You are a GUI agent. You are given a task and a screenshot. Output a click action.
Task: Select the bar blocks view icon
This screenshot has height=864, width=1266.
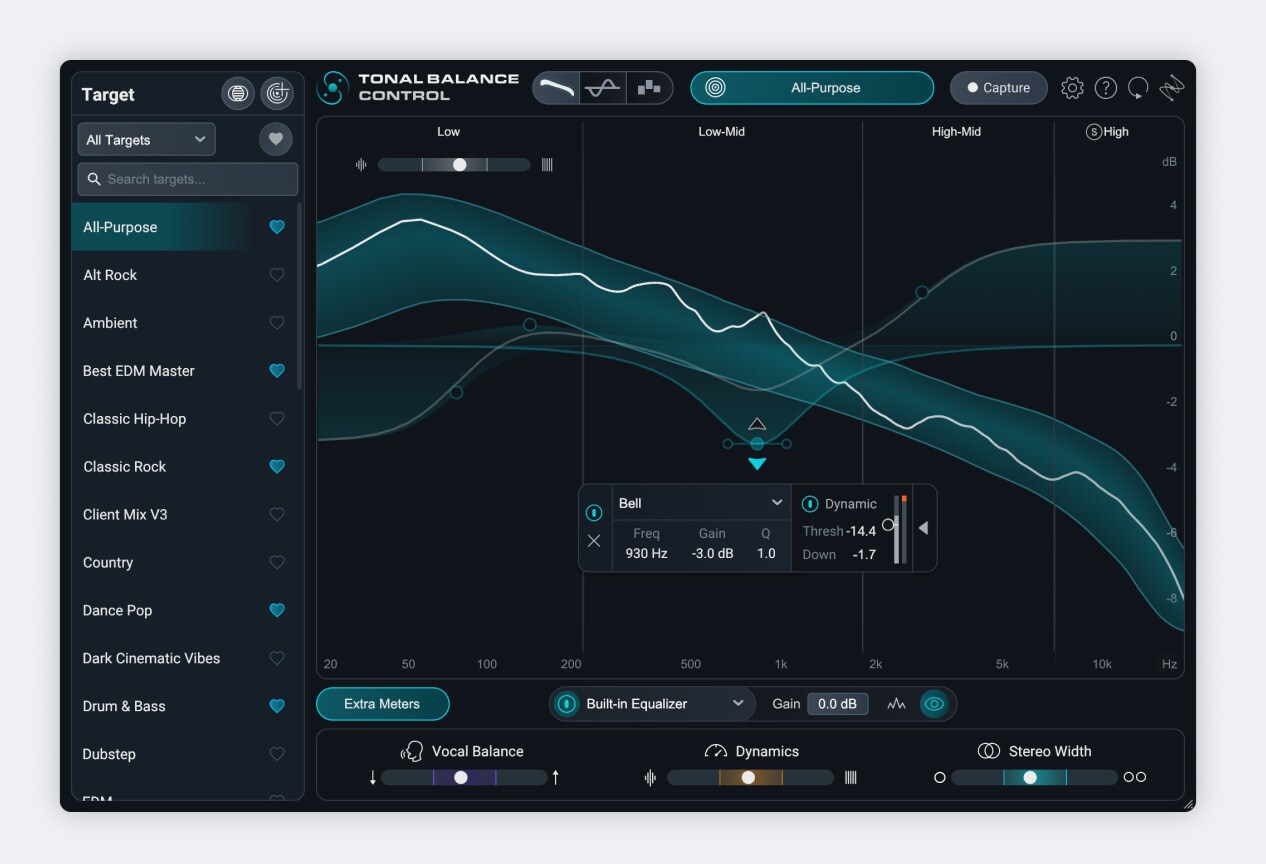649,88
